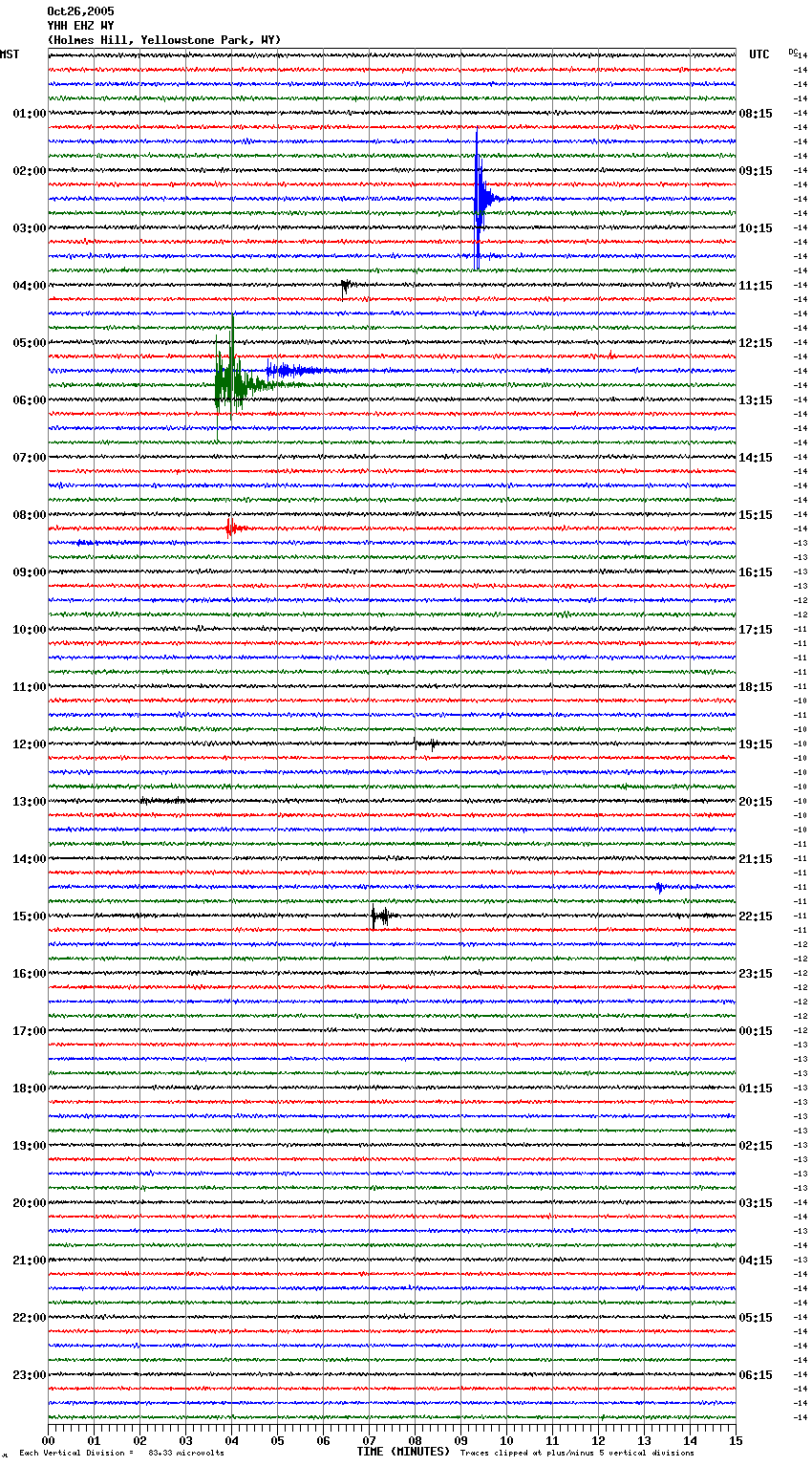Click the small blue event above the 15:00 trace

tap(660, 888)
